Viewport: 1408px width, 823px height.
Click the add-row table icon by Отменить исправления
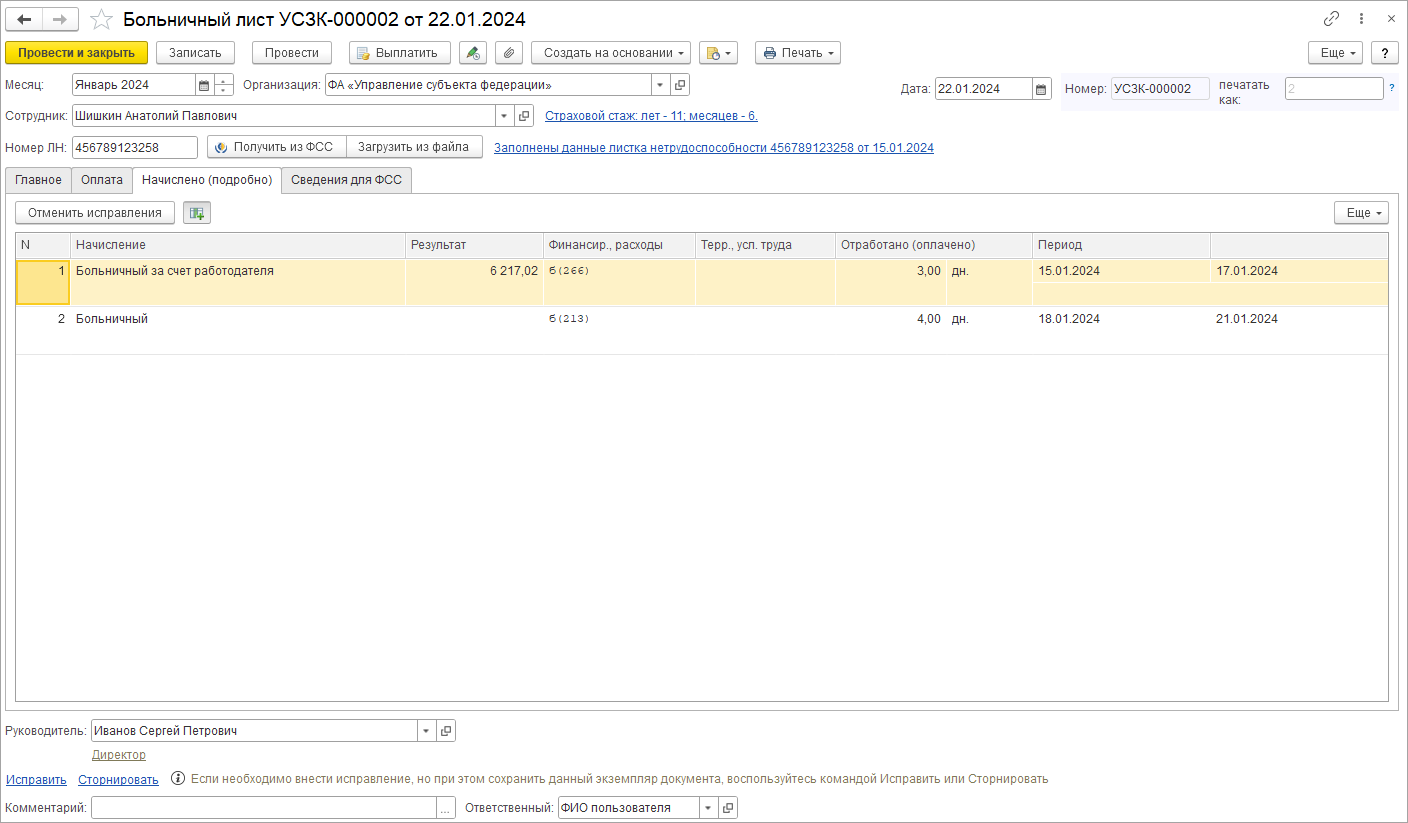pos(197,213)
